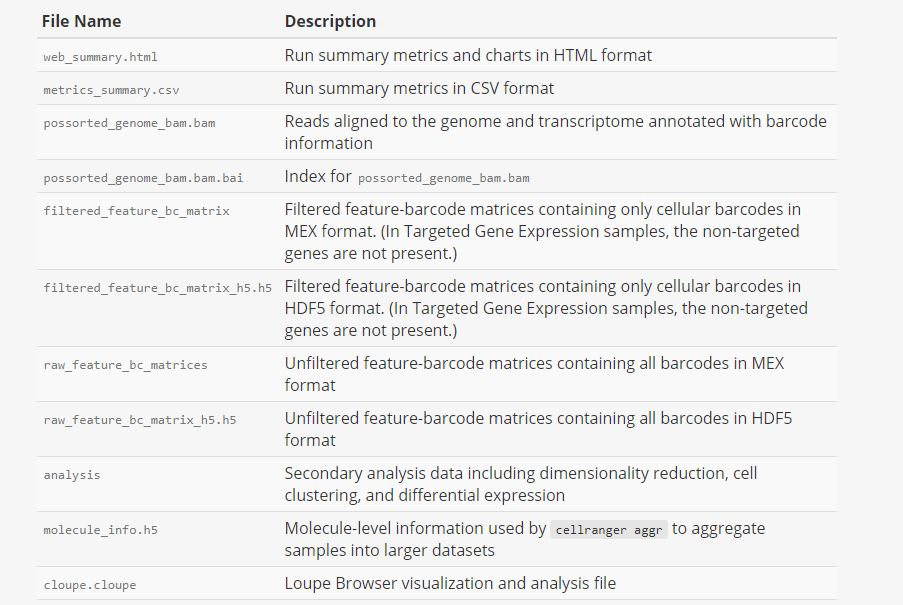Click the Run summary metrics HTML description
Image resolution: width=903 pixels, height=605 pixels.
(468, 55)
